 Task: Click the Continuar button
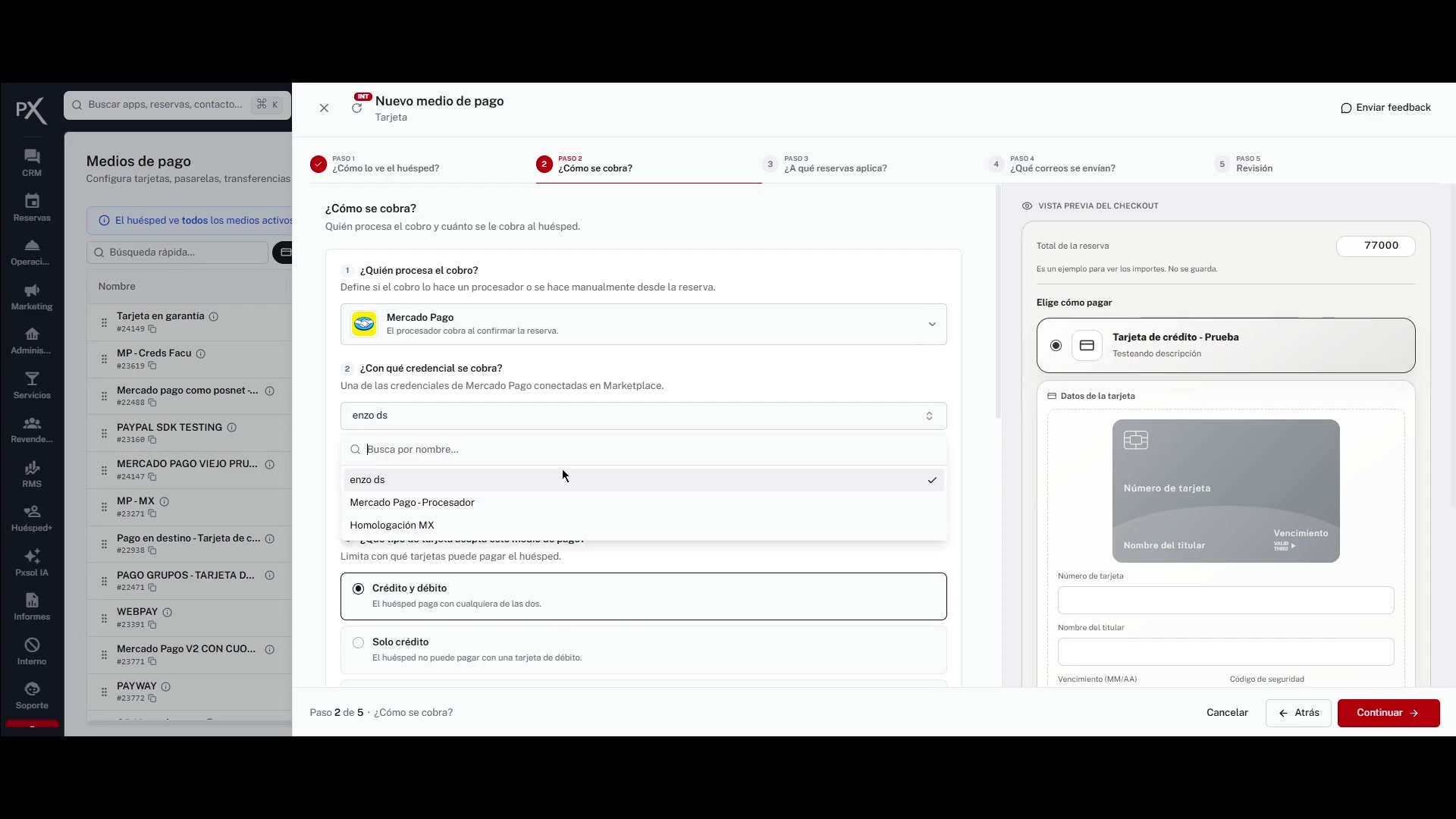tap(1389, 713)
